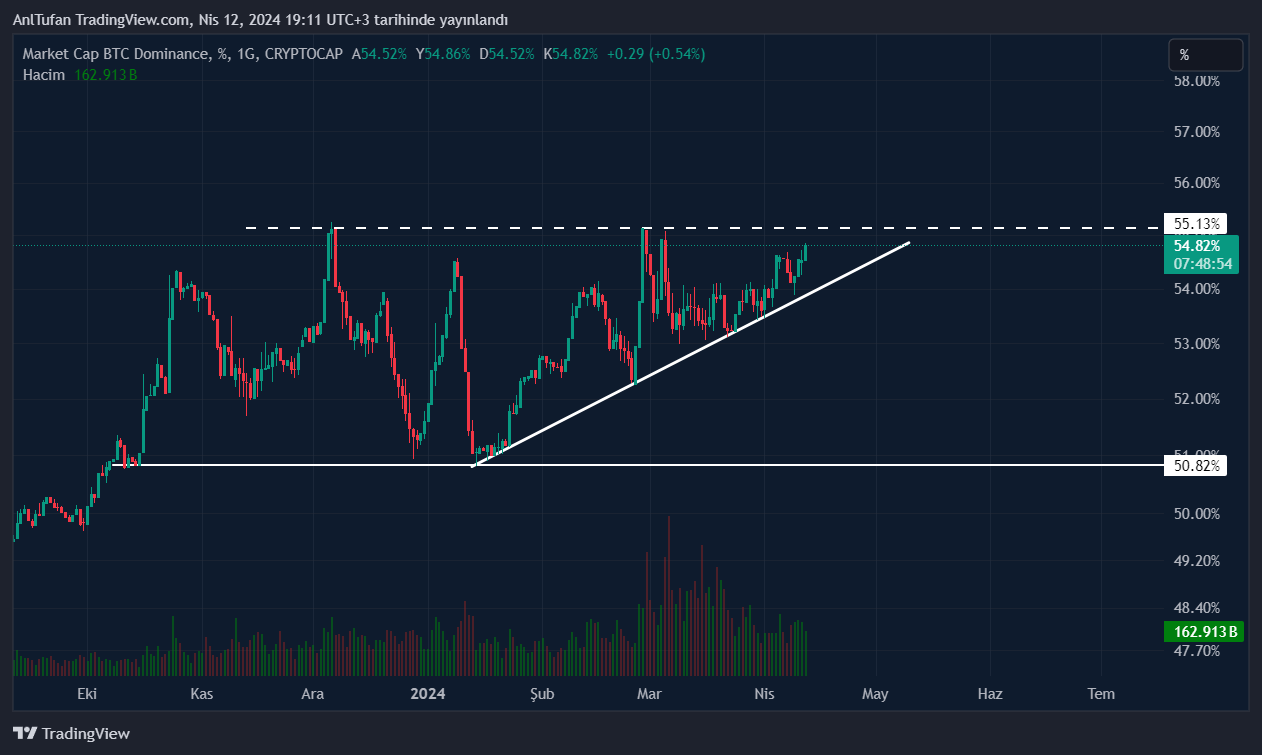Click the Market Cap BTC Dominance title
Image resolution: width=1262 pixels, height=755 pixels.
[x=117, y=54]
